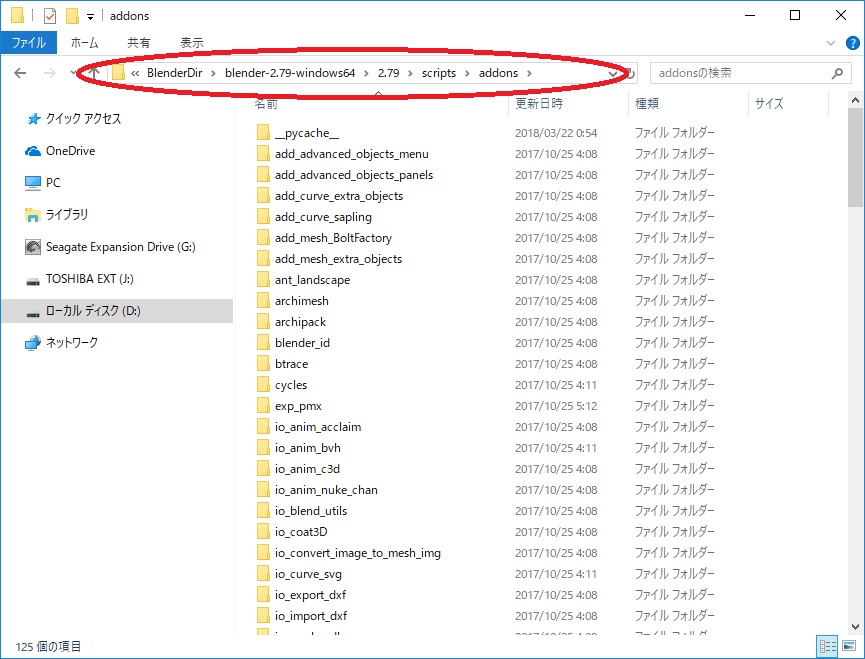Viewport: 865px width, 659px height.
Task: Switch to the 表示 ribbon tab
Action: (x=191, y=42)
